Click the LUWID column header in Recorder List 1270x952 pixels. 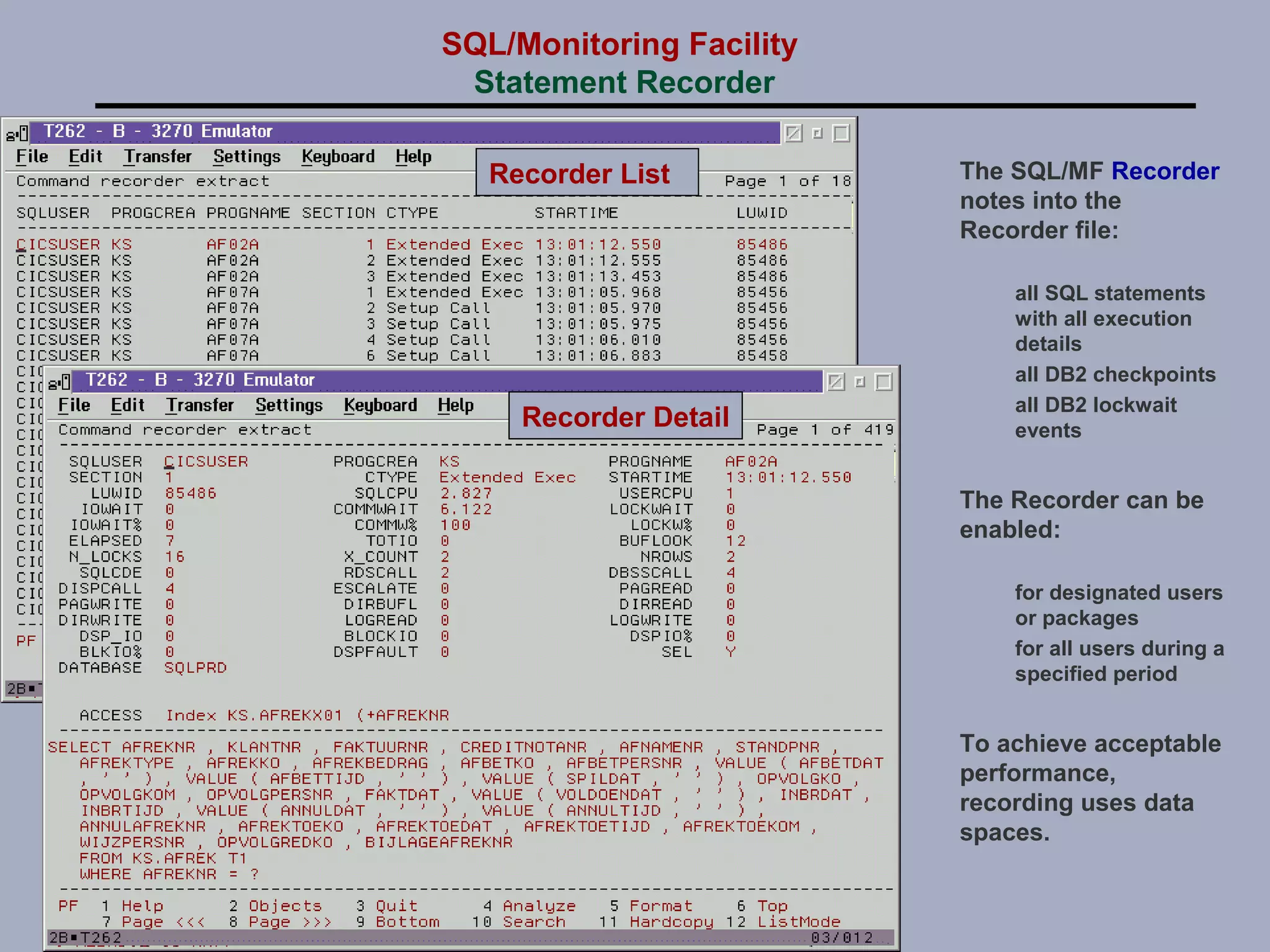coord(762,213)
